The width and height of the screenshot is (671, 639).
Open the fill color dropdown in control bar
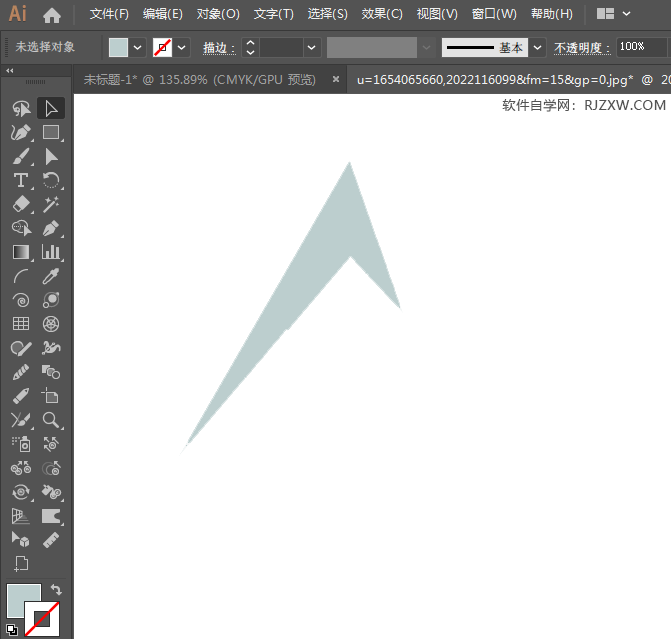[138, 47]
